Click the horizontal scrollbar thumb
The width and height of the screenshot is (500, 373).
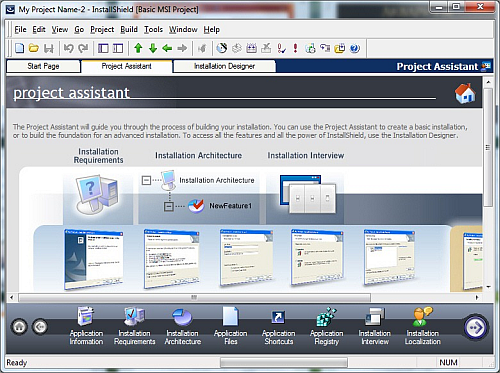click(x=194, y=297)
